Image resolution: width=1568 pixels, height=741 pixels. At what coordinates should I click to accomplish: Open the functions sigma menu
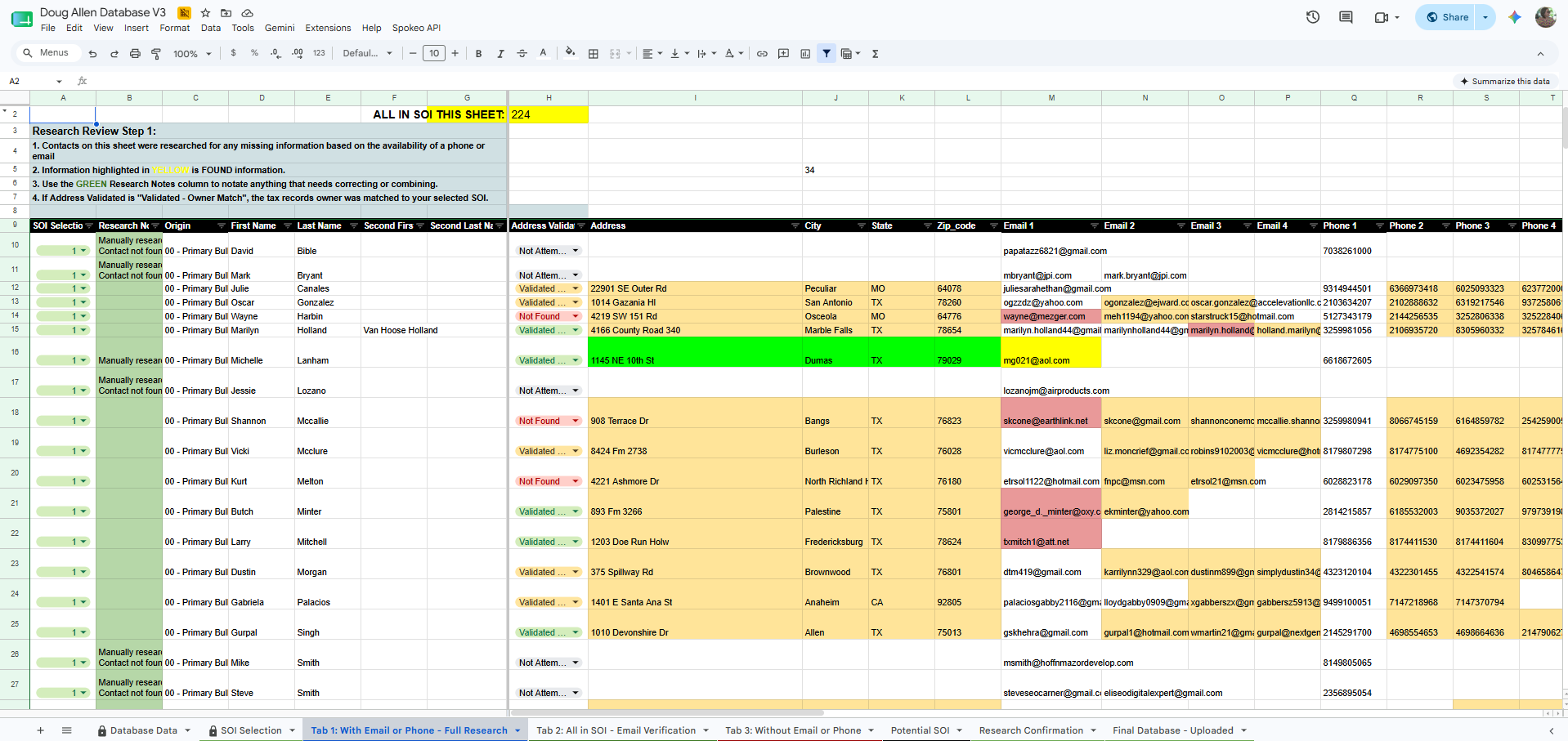875,54
